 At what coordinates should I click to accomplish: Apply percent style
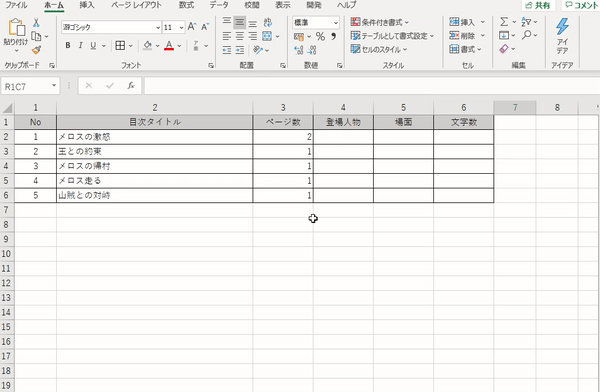tap(320, 37)
